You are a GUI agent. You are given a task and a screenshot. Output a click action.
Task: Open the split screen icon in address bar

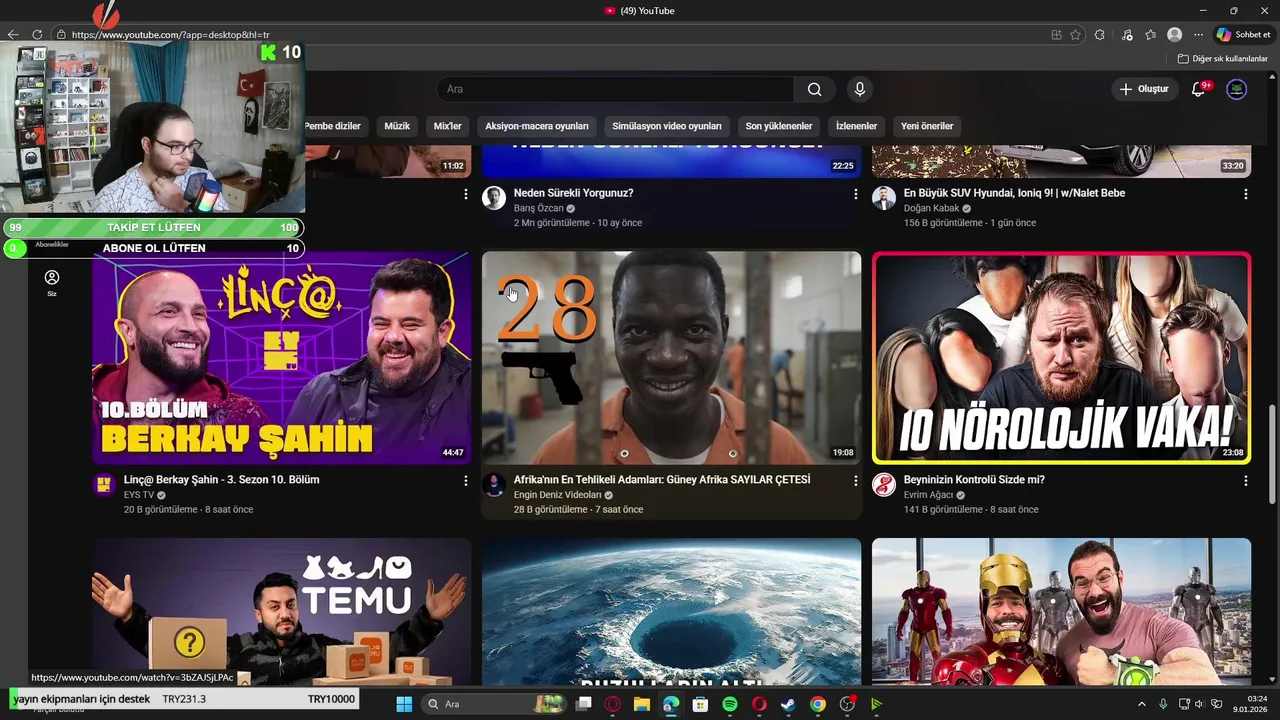pyautogui.click(x=1056, y=34)
